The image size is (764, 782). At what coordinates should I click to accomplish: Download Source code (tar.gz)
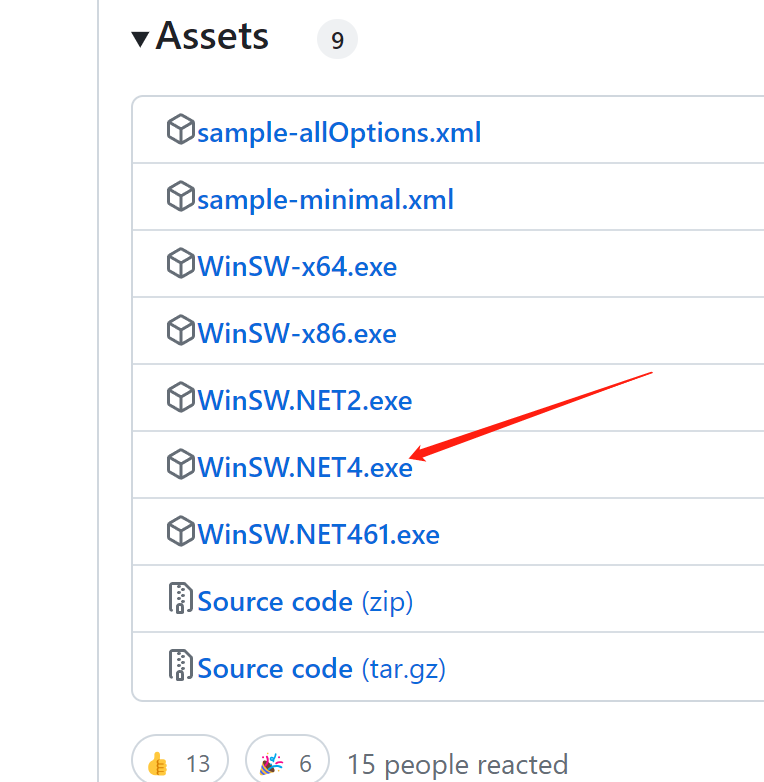coord(322,669)
